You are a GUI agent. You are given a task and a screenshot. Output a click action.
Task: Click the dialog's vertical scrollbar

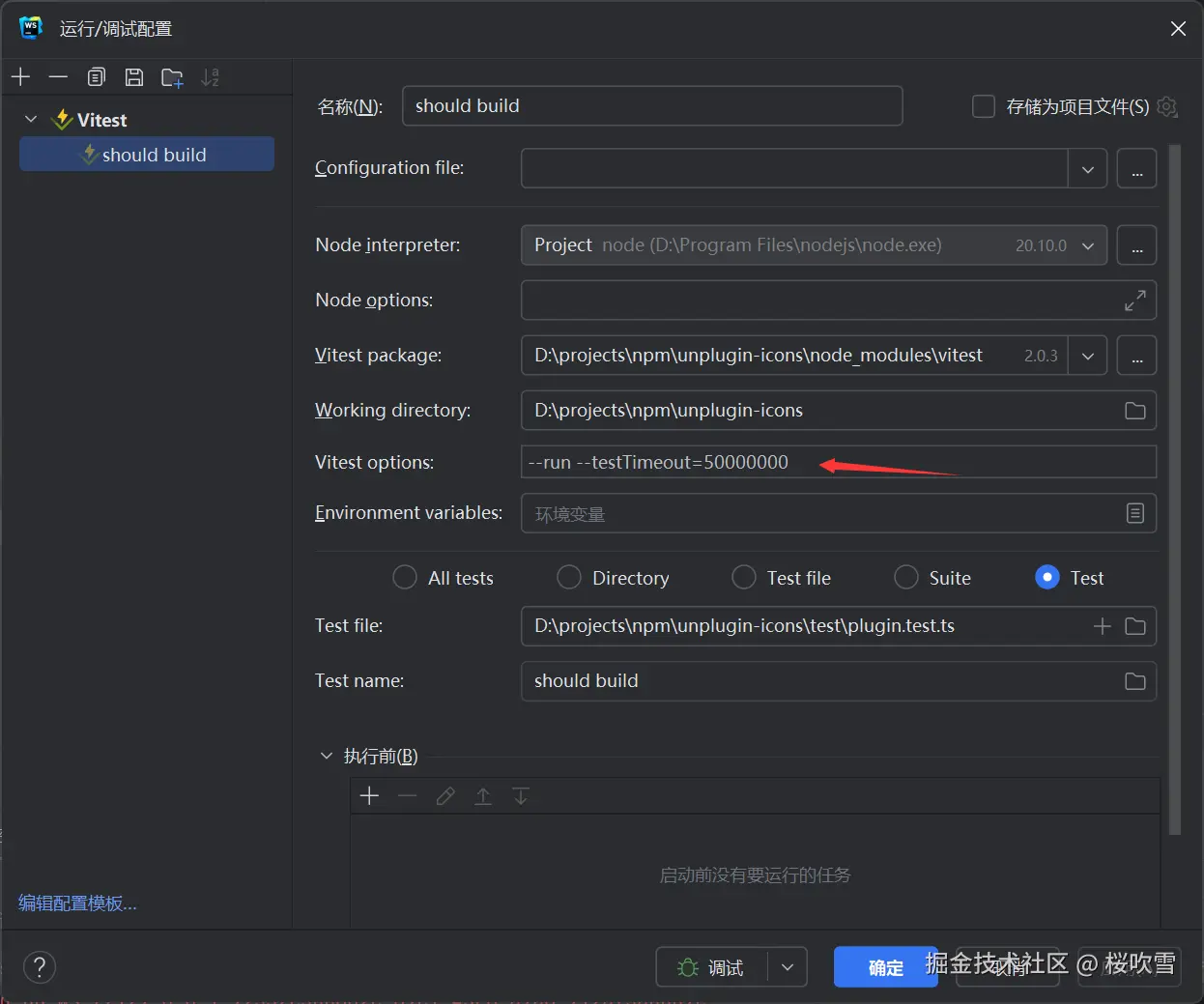click(1175, 489)
